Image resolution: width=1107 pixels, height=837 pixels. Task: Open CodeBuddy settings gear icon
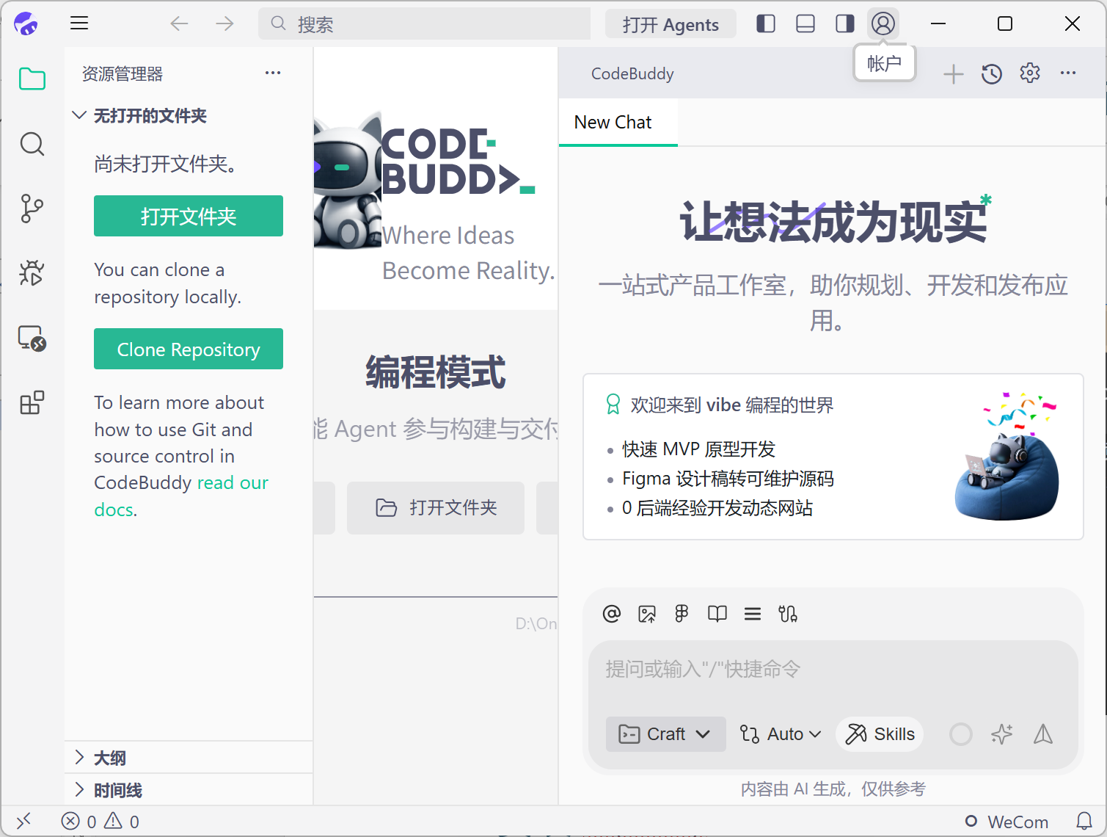pos(1030,73)
